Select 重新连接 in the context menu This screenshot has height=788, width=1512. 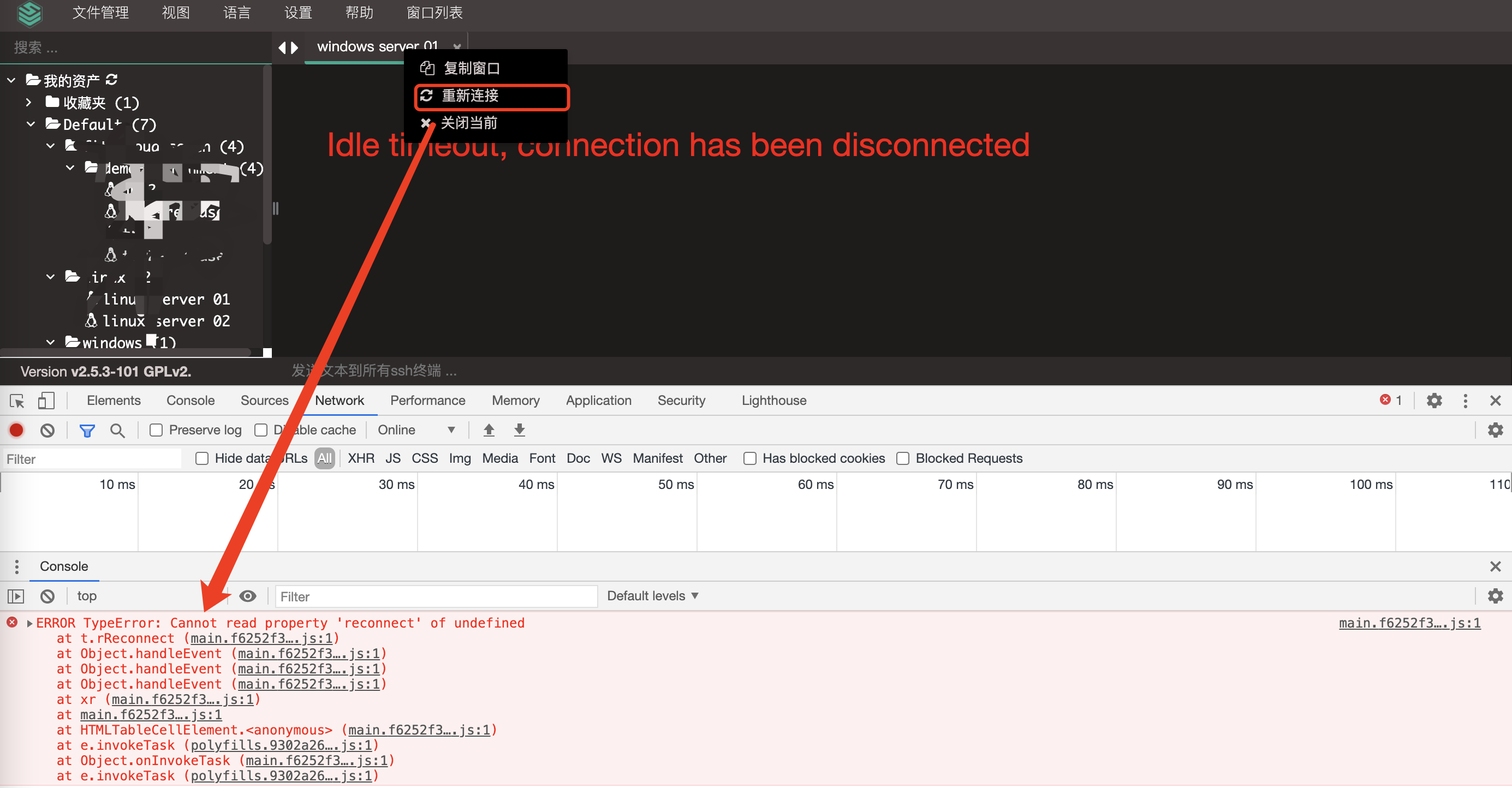click(492, 96)
